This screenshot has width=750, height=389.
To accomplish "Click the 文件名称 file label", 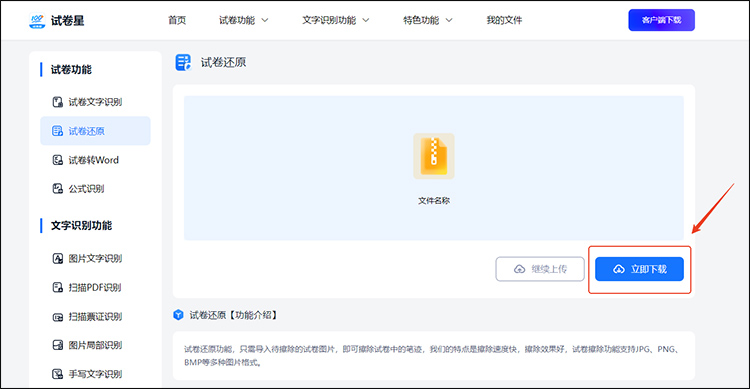I will point(434,200).
